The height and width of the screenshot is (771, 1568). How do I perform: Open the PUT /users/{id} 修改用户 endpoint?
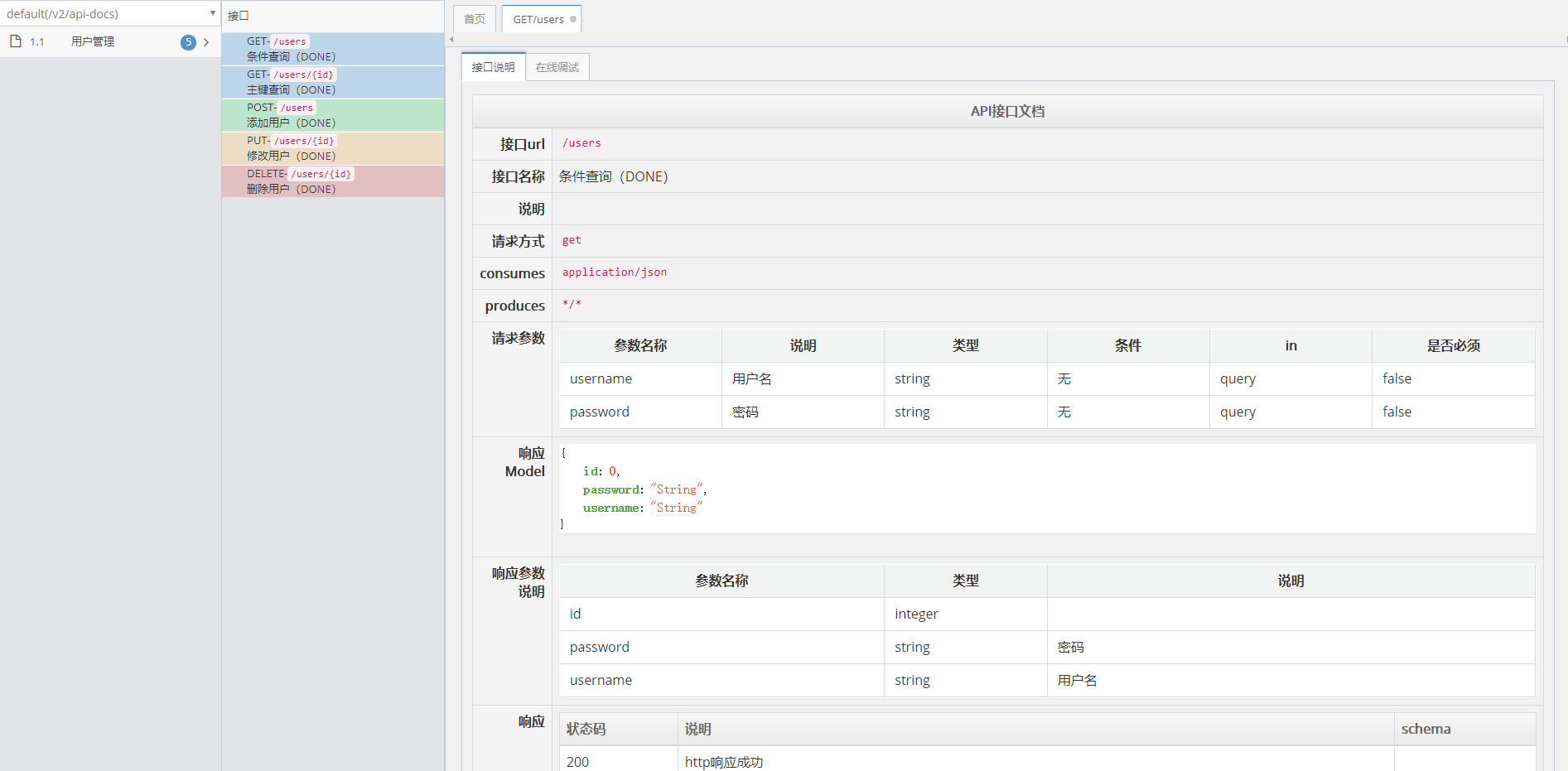(332, 148)
